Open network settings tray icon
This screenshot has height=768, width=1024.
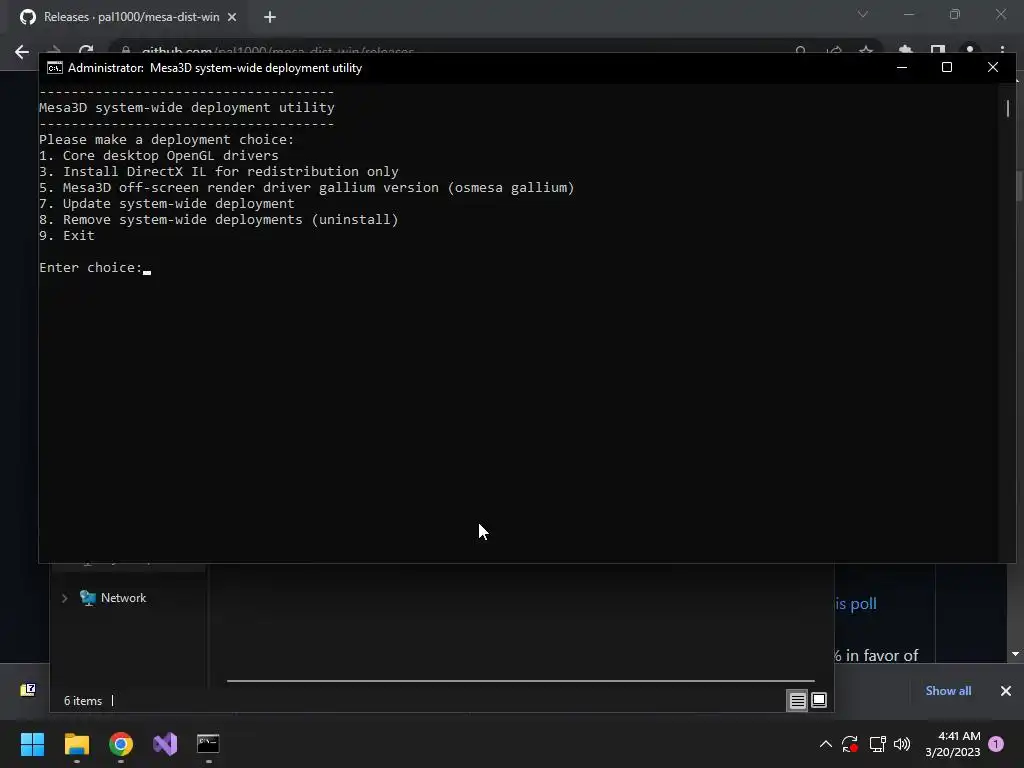[x=877, y=744]
